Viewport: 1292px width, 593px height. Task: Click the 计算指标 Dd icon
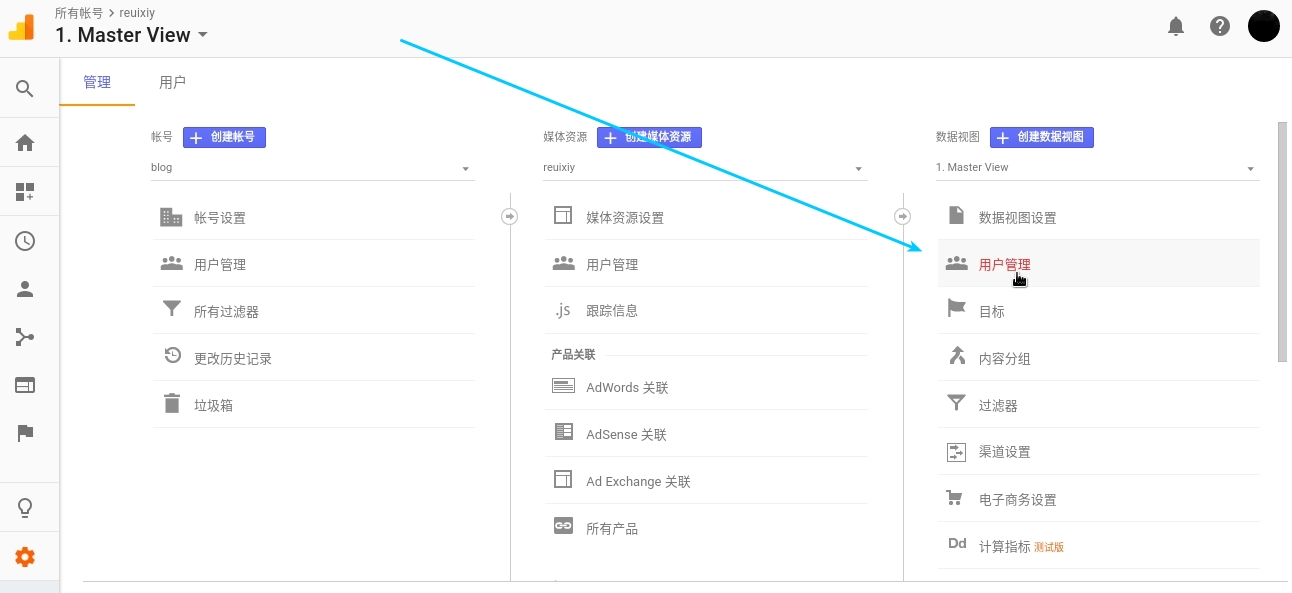(x=957, y=545)
